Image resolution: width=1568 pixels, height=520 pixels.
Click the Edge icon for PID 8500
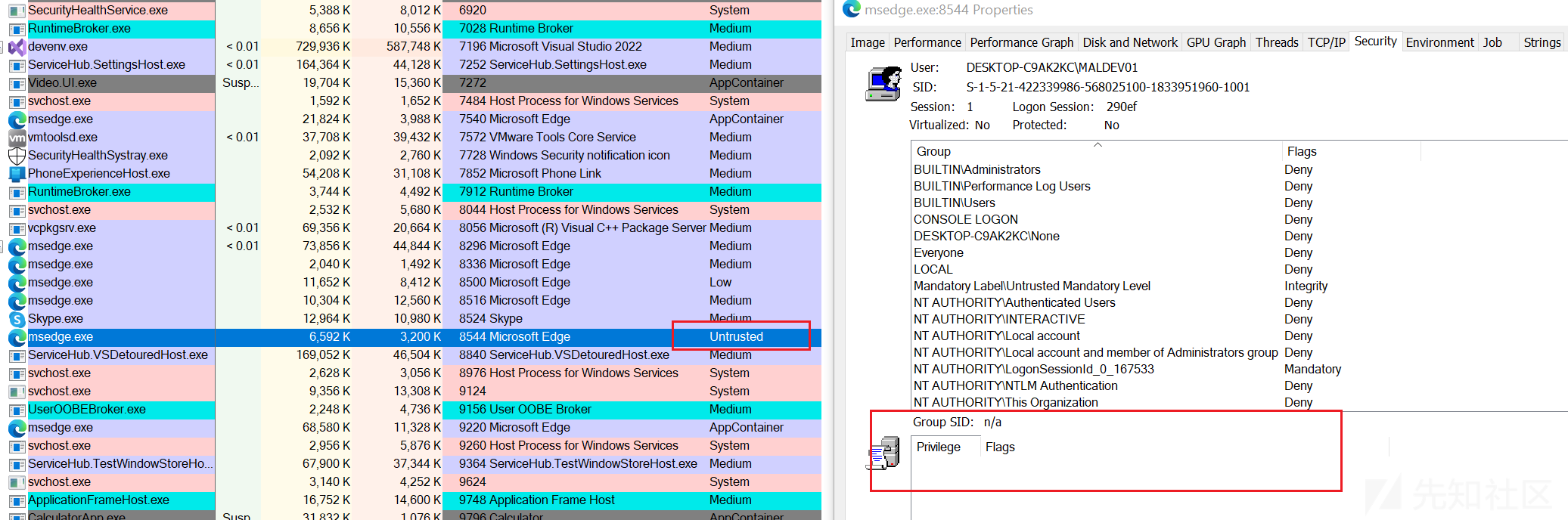[x=17, y=283]
